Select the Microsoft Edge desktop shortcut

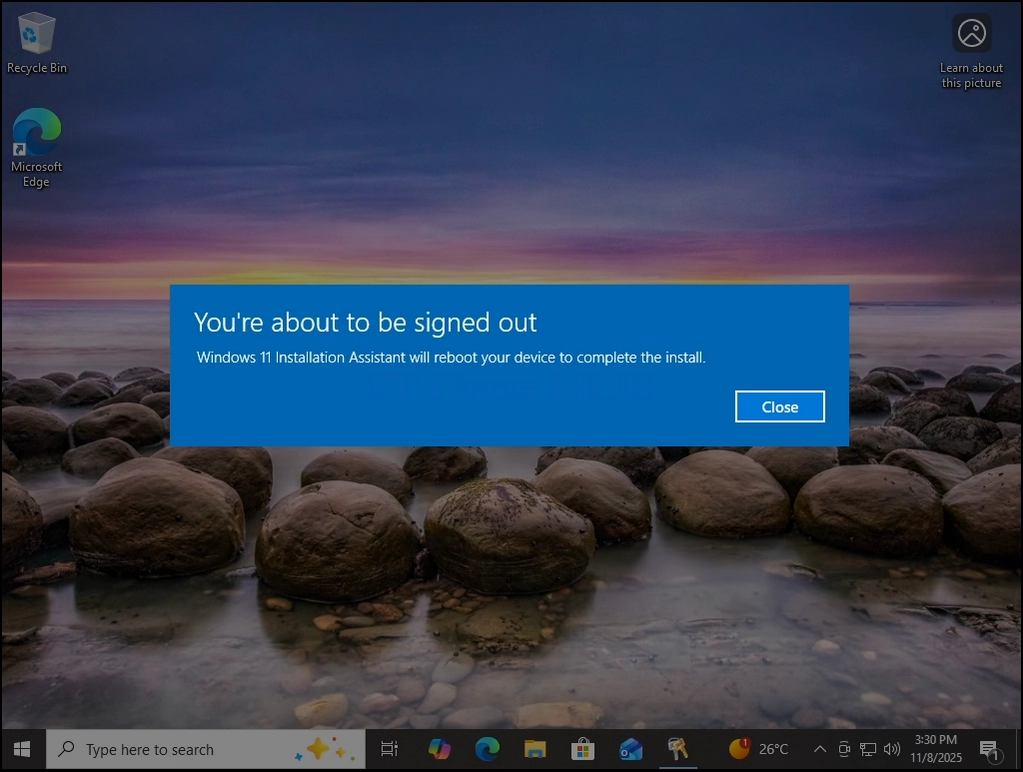(37, 148)
